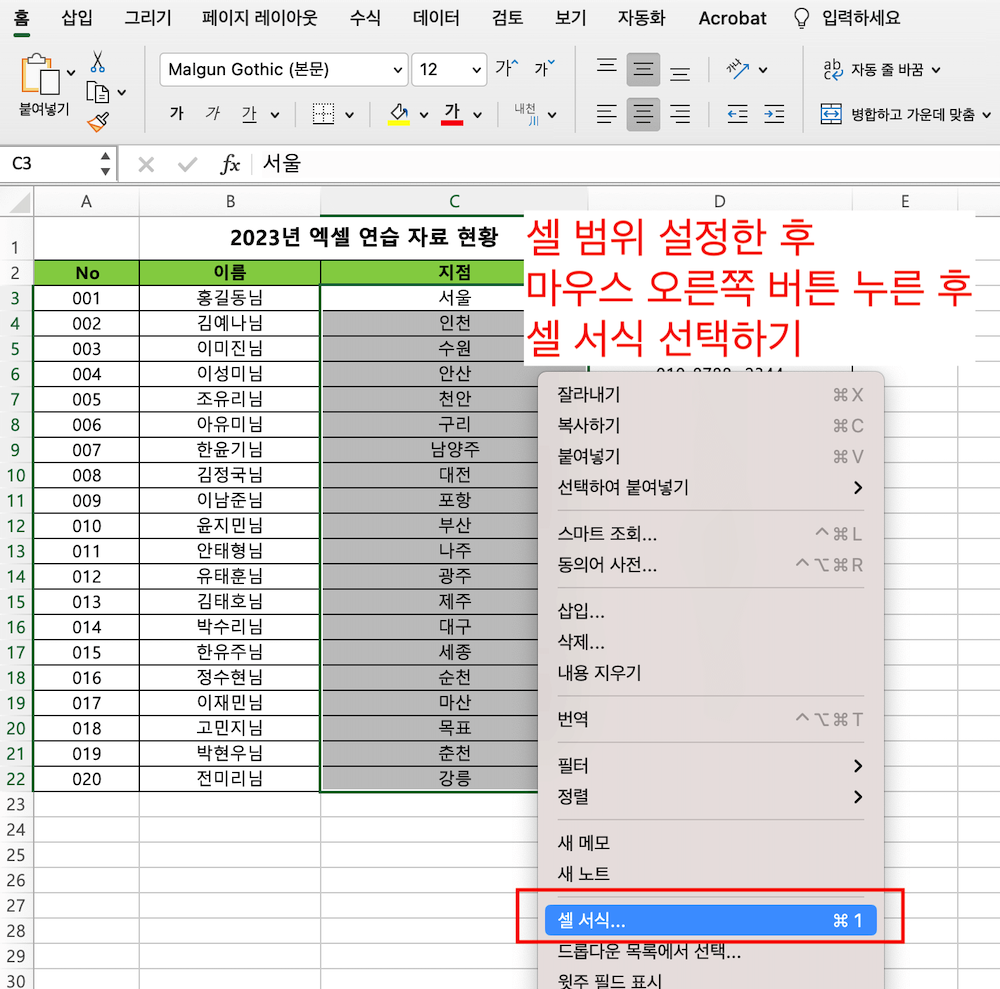
Task: Apply bold formatting with the 가 icon
Action: (x=175, y=113)
